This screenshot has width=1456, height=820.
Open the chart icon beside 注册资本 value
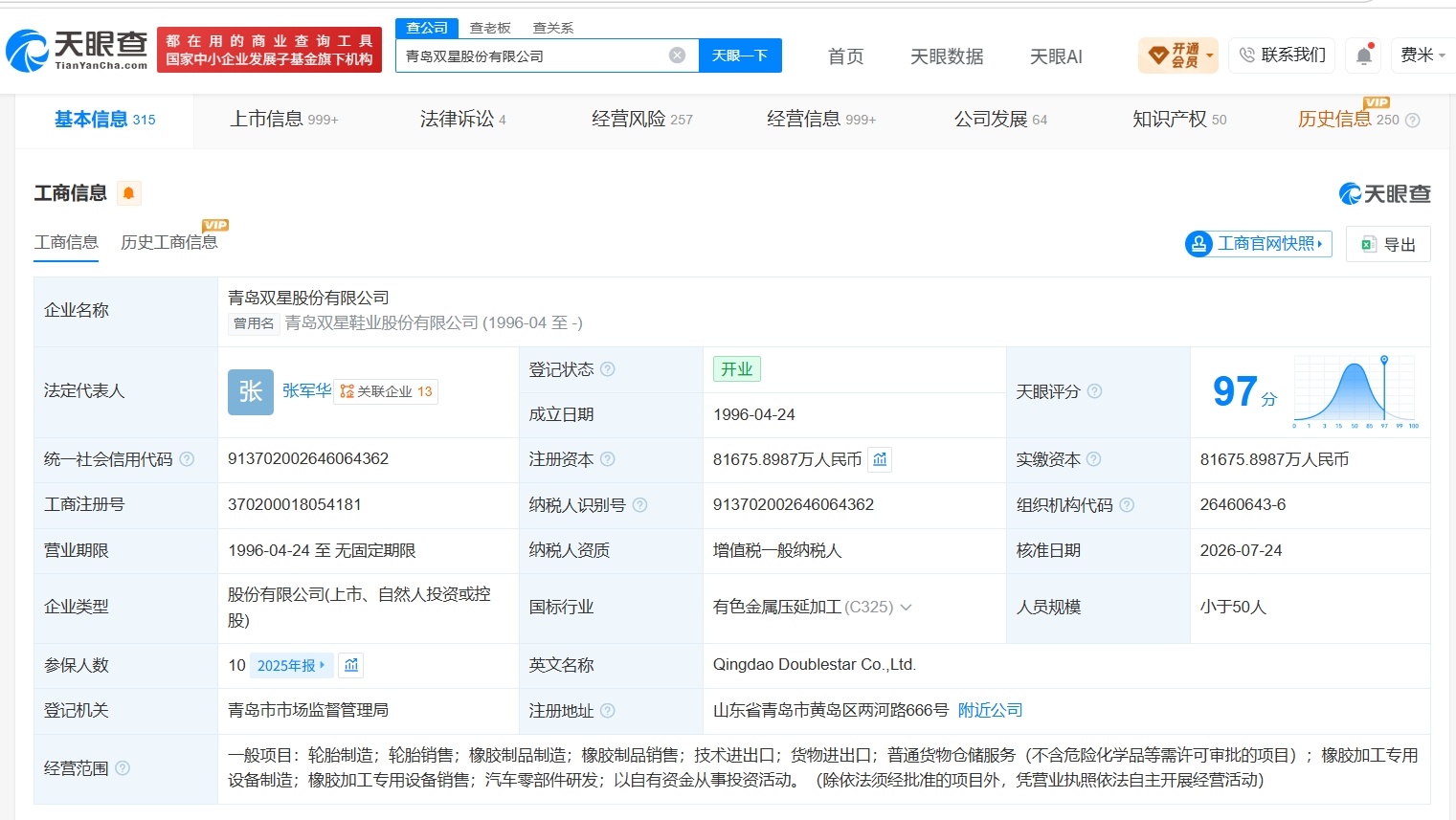[880, 459]
